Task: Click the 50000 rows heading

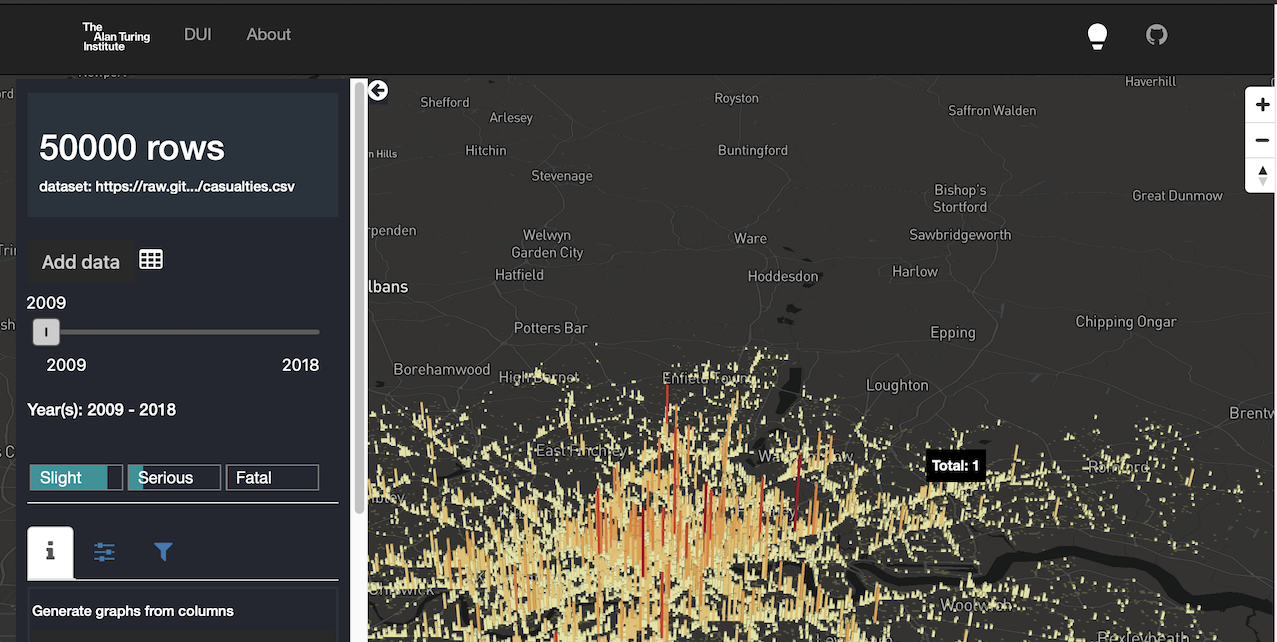Action: point(132,148)
